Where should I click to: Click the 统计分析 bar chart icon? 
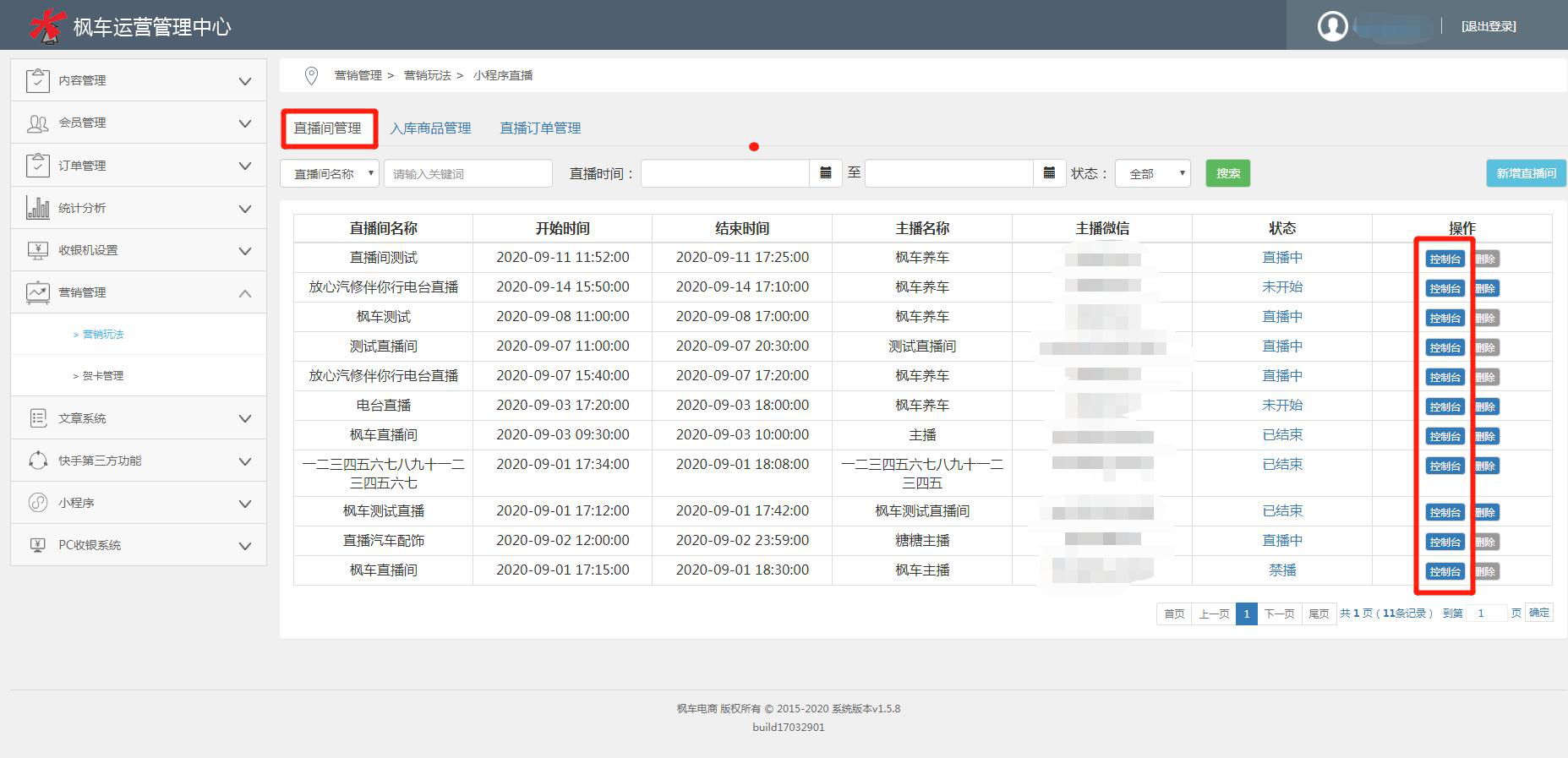click(x=38, y=207)
